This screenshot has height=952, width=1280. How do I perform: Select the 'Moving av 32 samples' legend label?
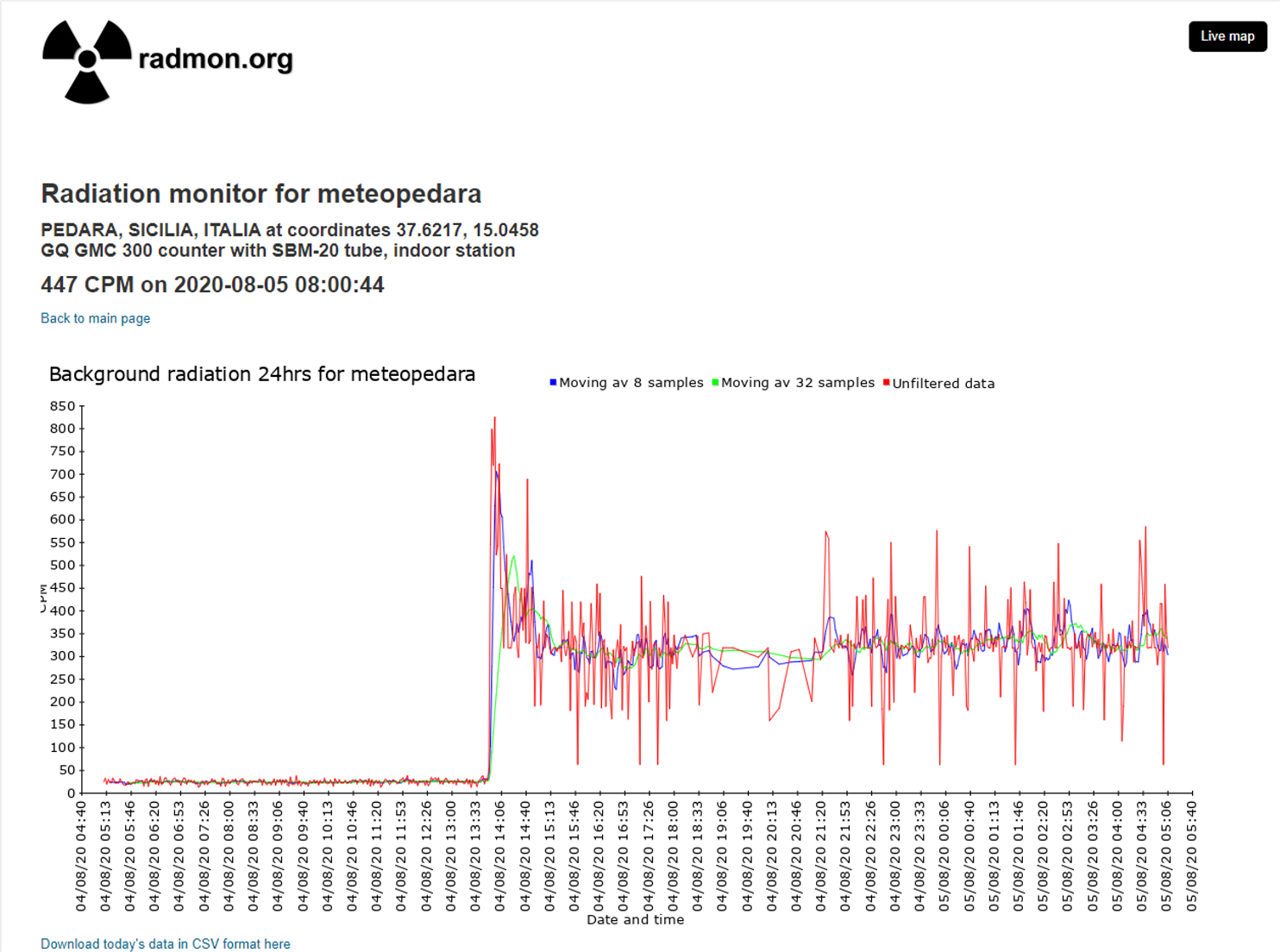click(797, 383)
